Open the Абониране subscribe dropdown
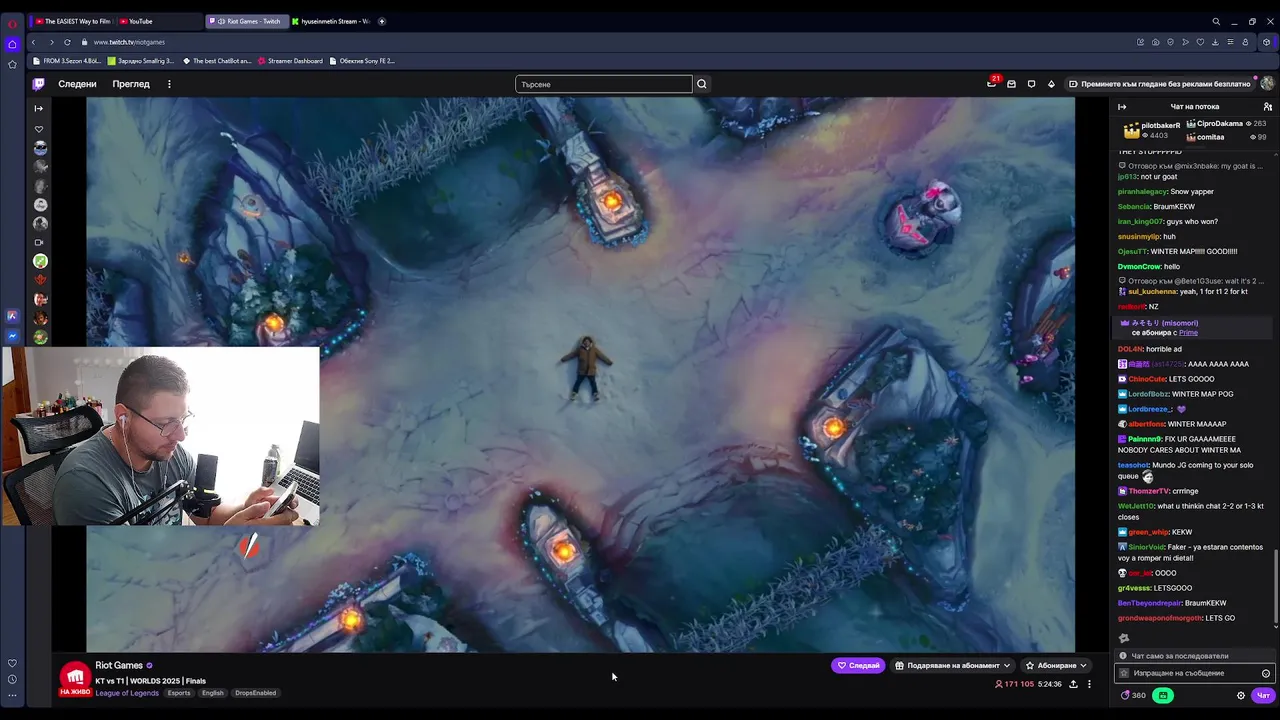 [x=1056, y=665]
